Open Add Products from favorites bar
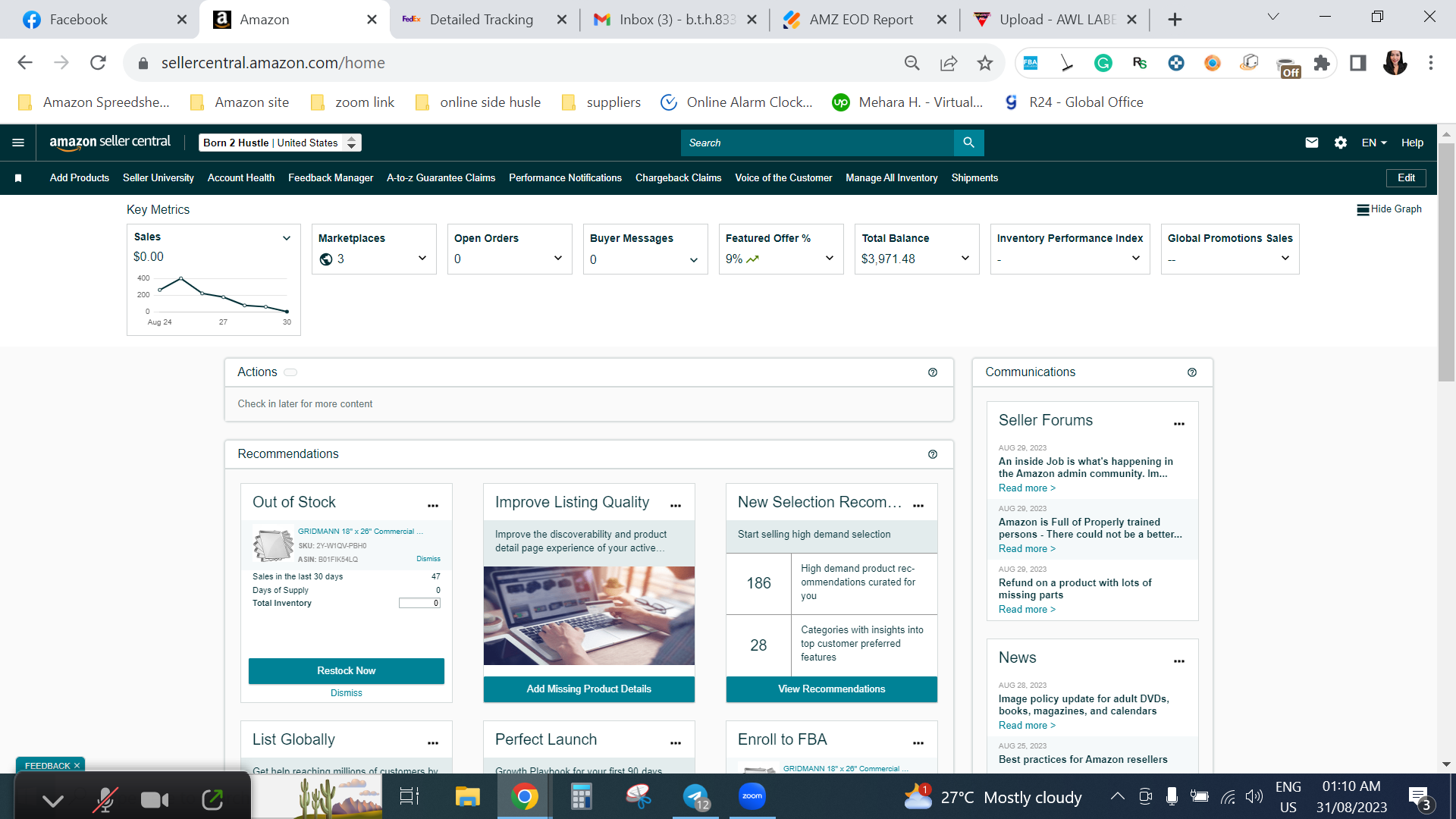The height and width of the screenshot is (819, 1456). (x=80, y=178)
